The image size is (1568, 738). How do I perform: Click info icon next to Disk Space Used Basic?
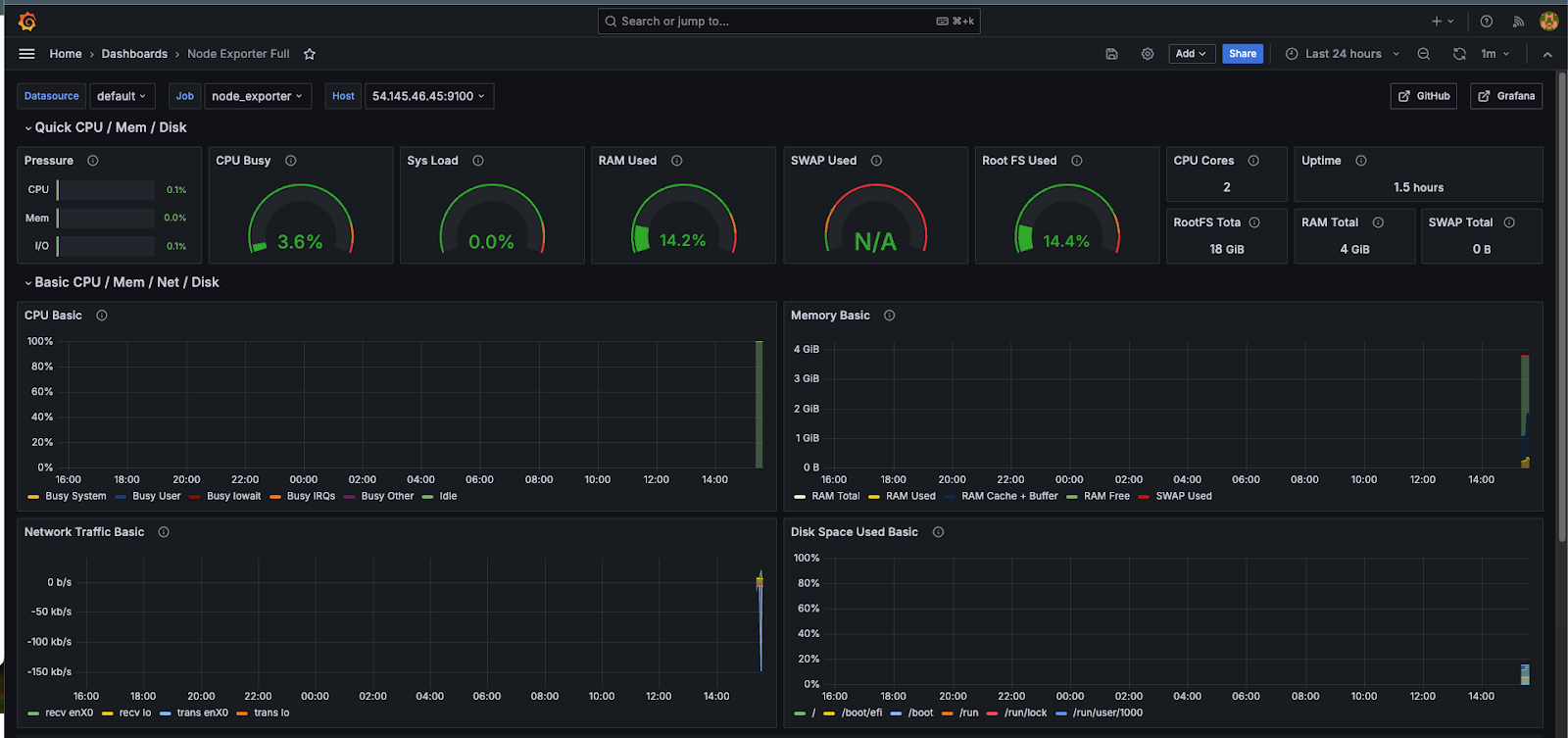[x=938, y=532]
